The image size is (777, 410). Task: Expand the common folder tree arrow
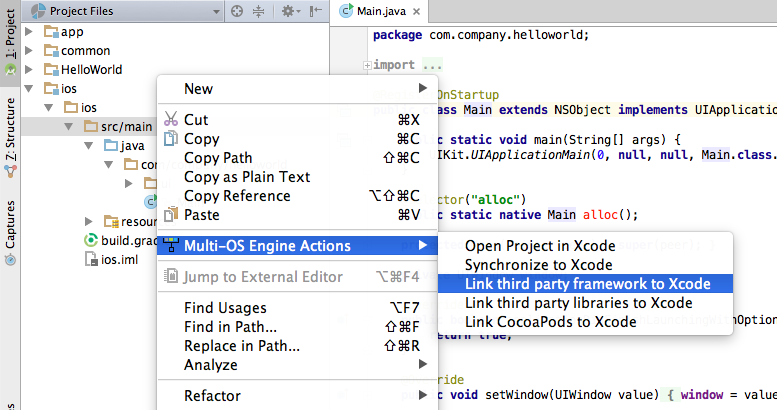tap(29, 51)
